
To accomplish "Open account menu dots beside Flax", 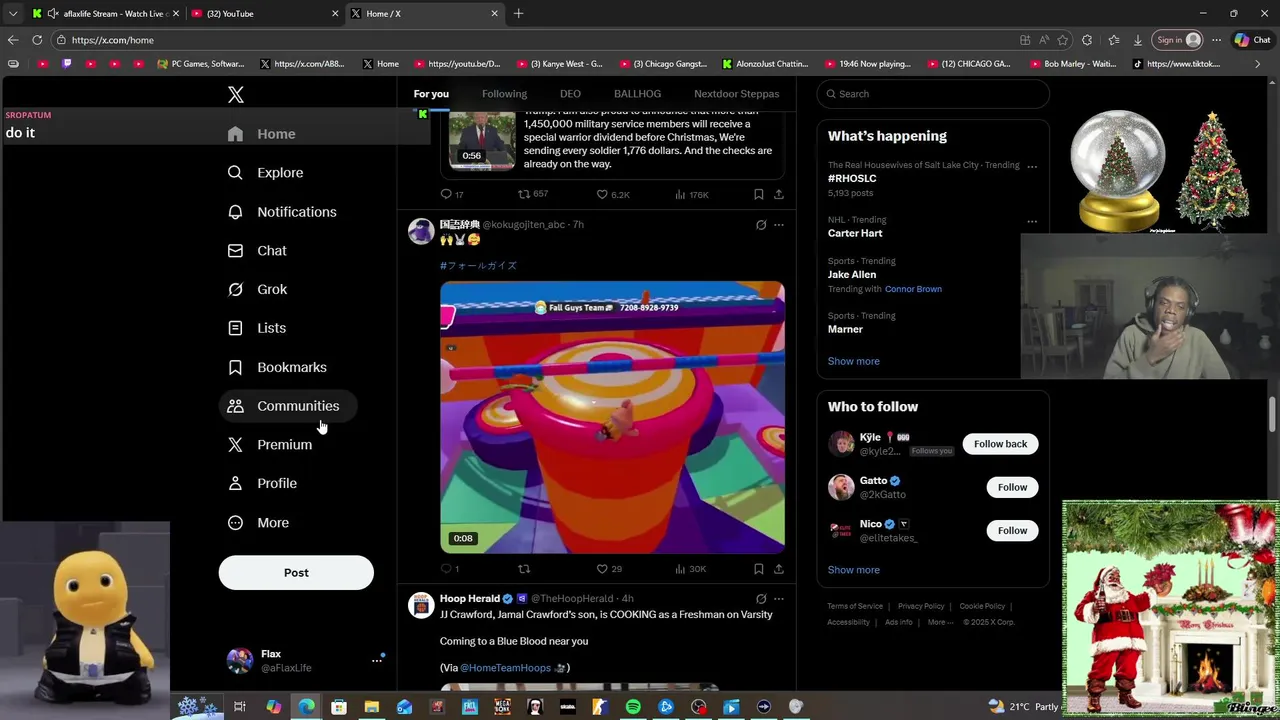I will [x=377, y=660].
